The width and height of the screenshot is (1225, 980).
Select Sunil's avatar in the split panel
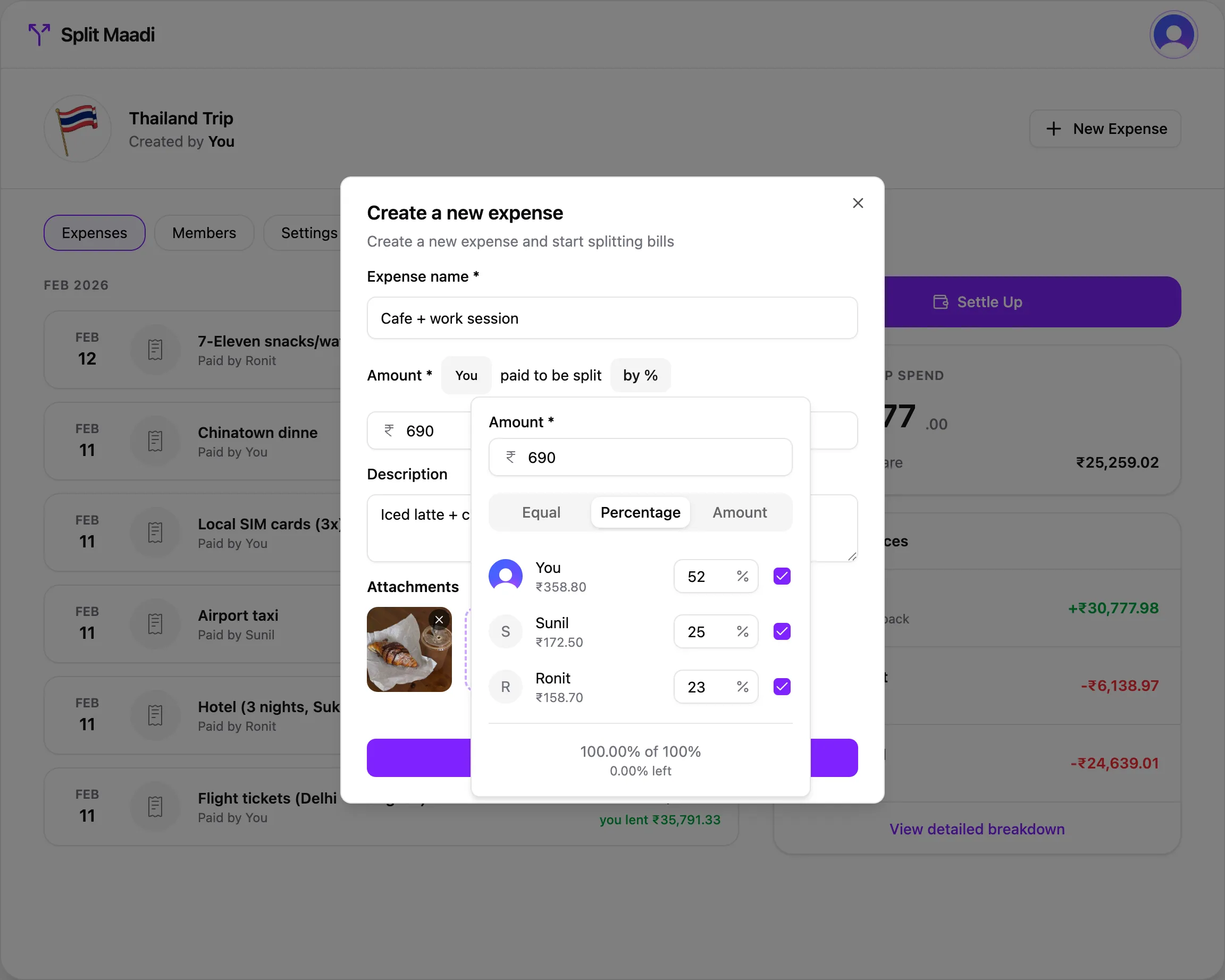[x=505, y=631]
